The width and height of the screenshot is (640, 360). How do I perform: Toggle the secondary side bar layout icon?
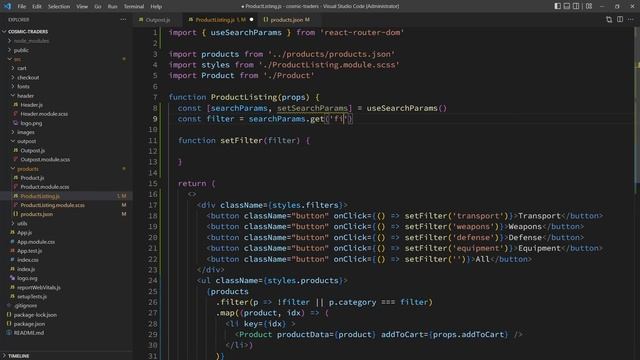click(576, 6)
